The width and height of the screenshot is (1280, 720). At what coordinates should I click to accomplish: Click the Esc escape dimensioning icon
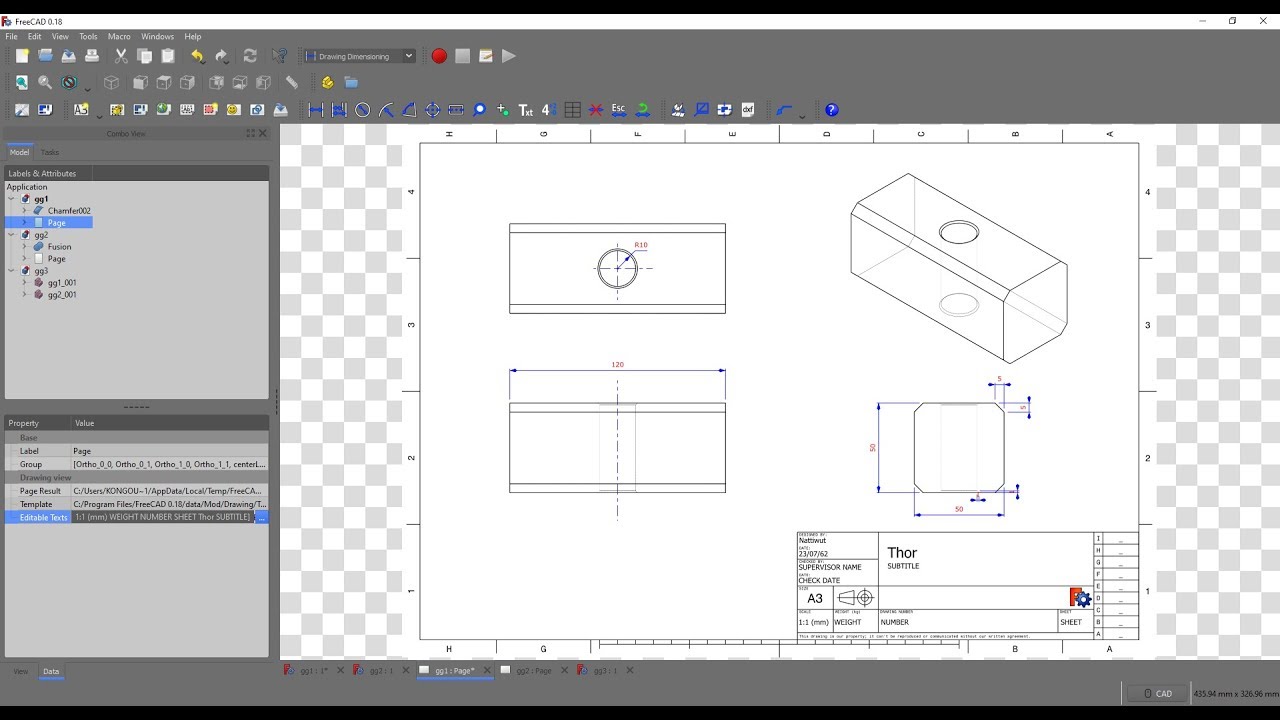click(x=619, y=110)
